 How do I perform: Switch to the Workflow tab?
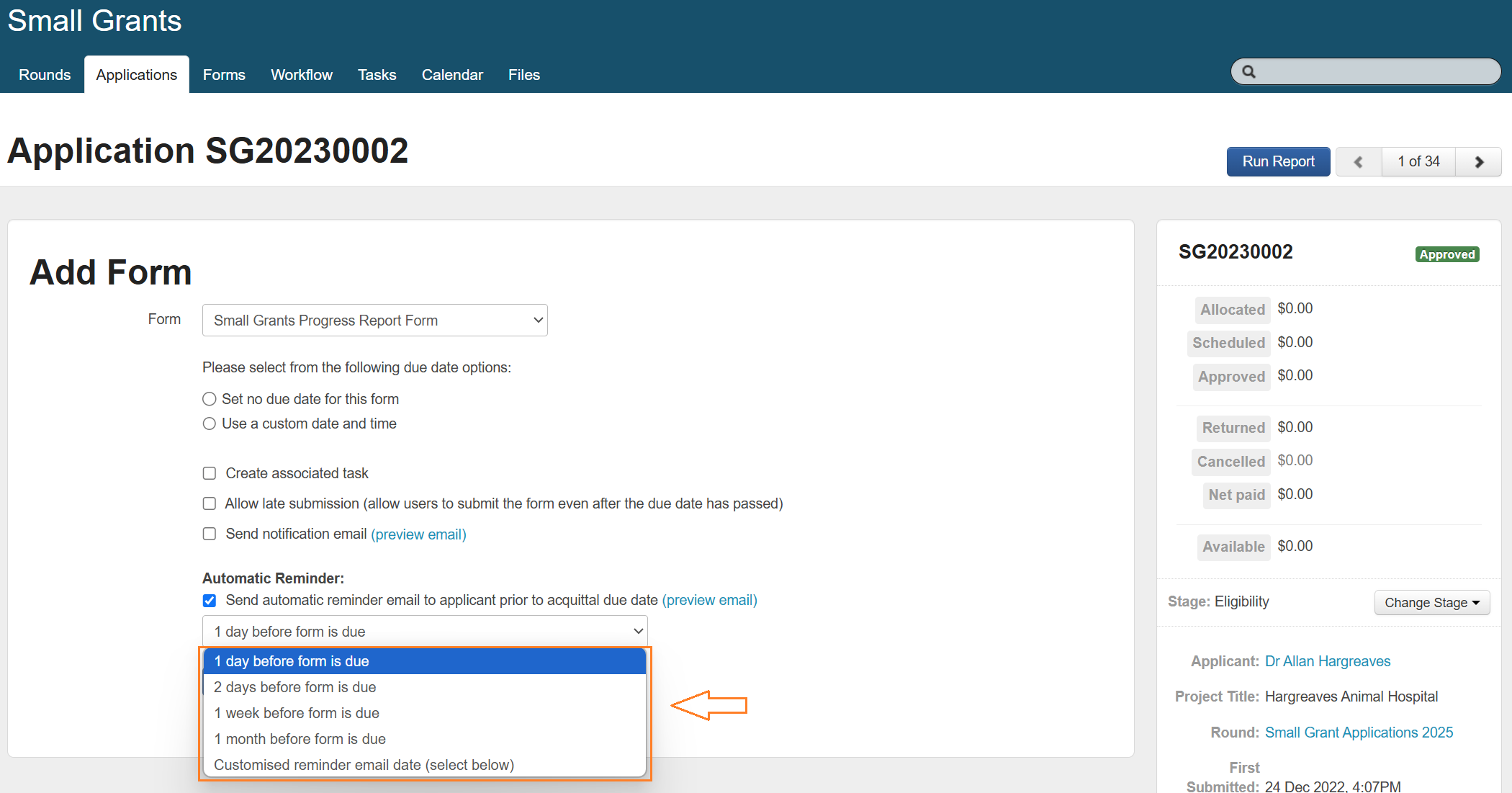pyautogui.click(x=301, y=75)
